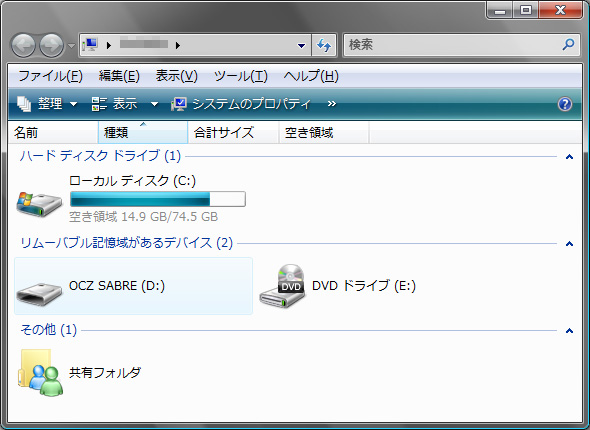Click the Forward navigation arrow button
This screenshot has height=430, width=590.
point(52,46)
